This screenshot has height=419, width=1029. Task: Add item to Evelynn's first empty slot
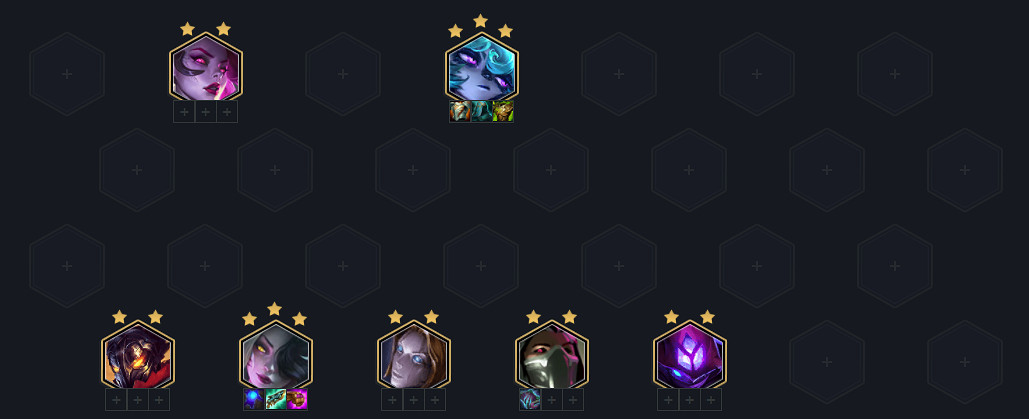(x=184, y=112)
